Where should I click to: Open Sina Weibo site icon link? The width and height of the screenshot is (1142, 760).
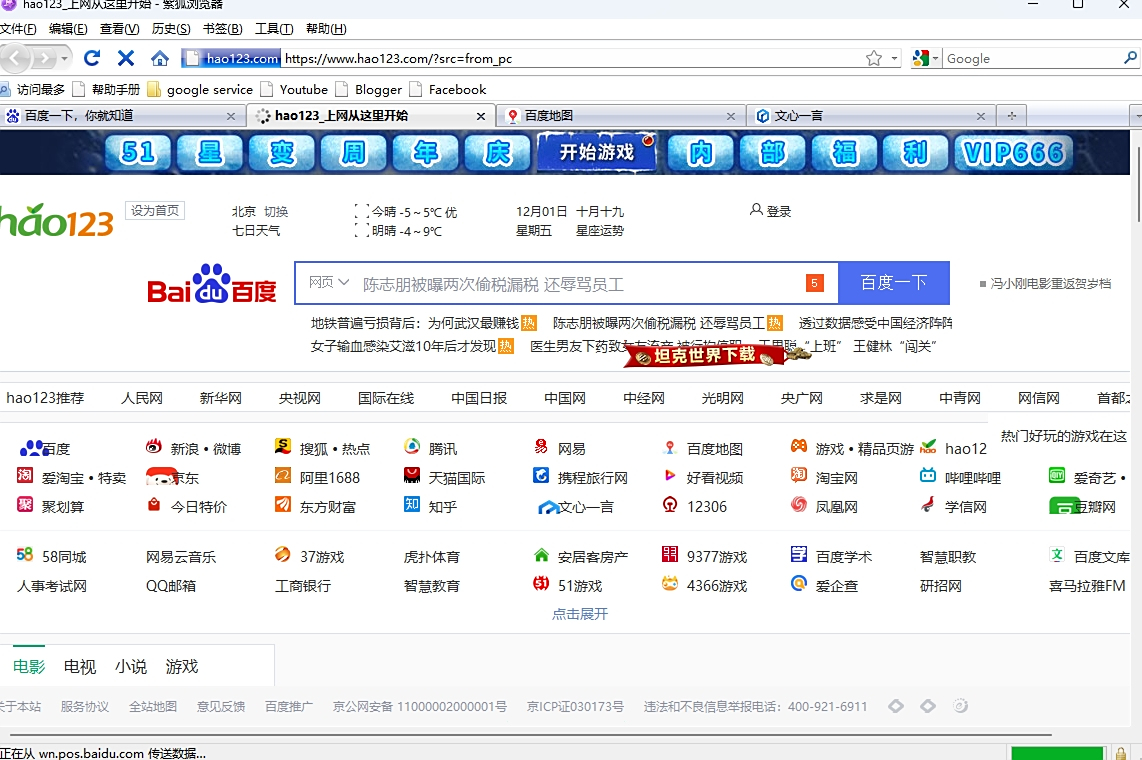click(x=154, y=447)
